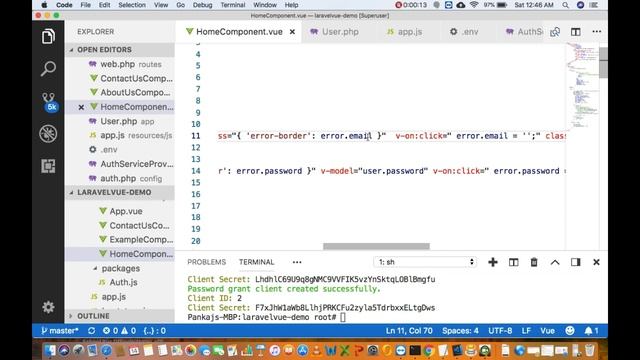640x360 pixels.
Task: Click the code minimap preview
Action: pyautogui.click(x=582, y=86)
